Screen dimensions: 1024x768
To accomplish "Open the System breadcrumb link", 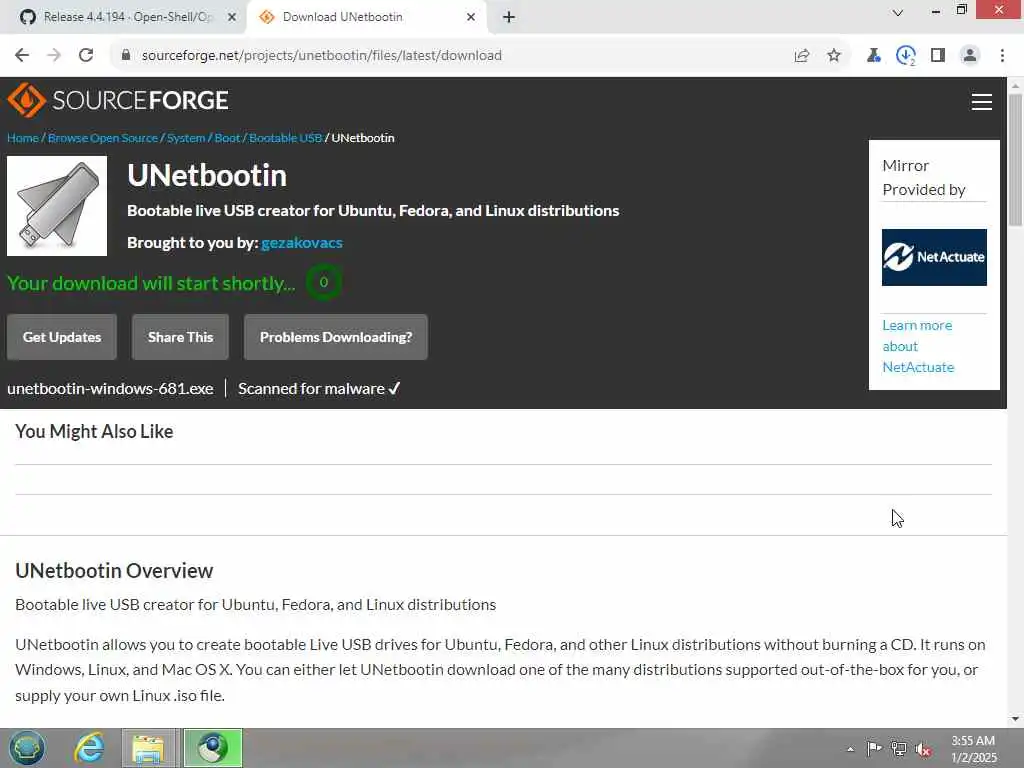I will tap(186, 138).
